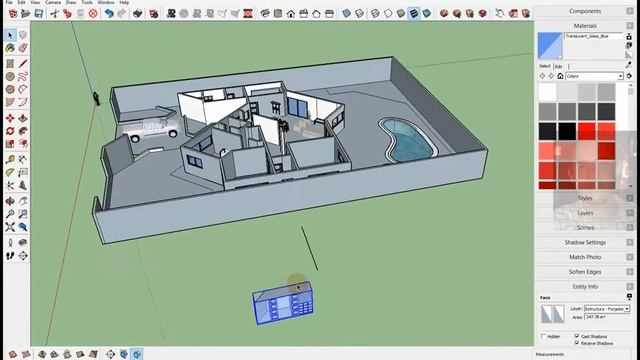Open the Colors library dropdown
This screenshot has height=360, width=640.
click(x=620, y=76)
